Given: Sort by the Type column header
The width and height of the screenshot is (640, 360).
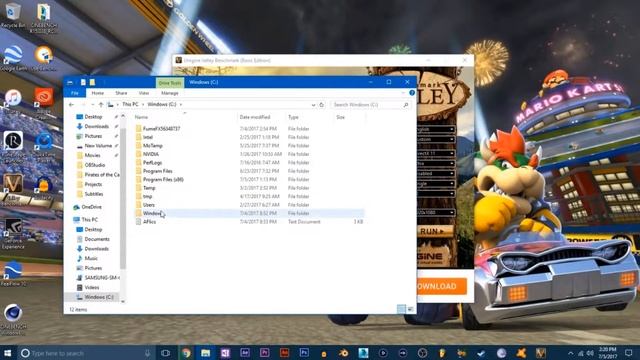Looking at the screenshot, I should coord(293,117).
